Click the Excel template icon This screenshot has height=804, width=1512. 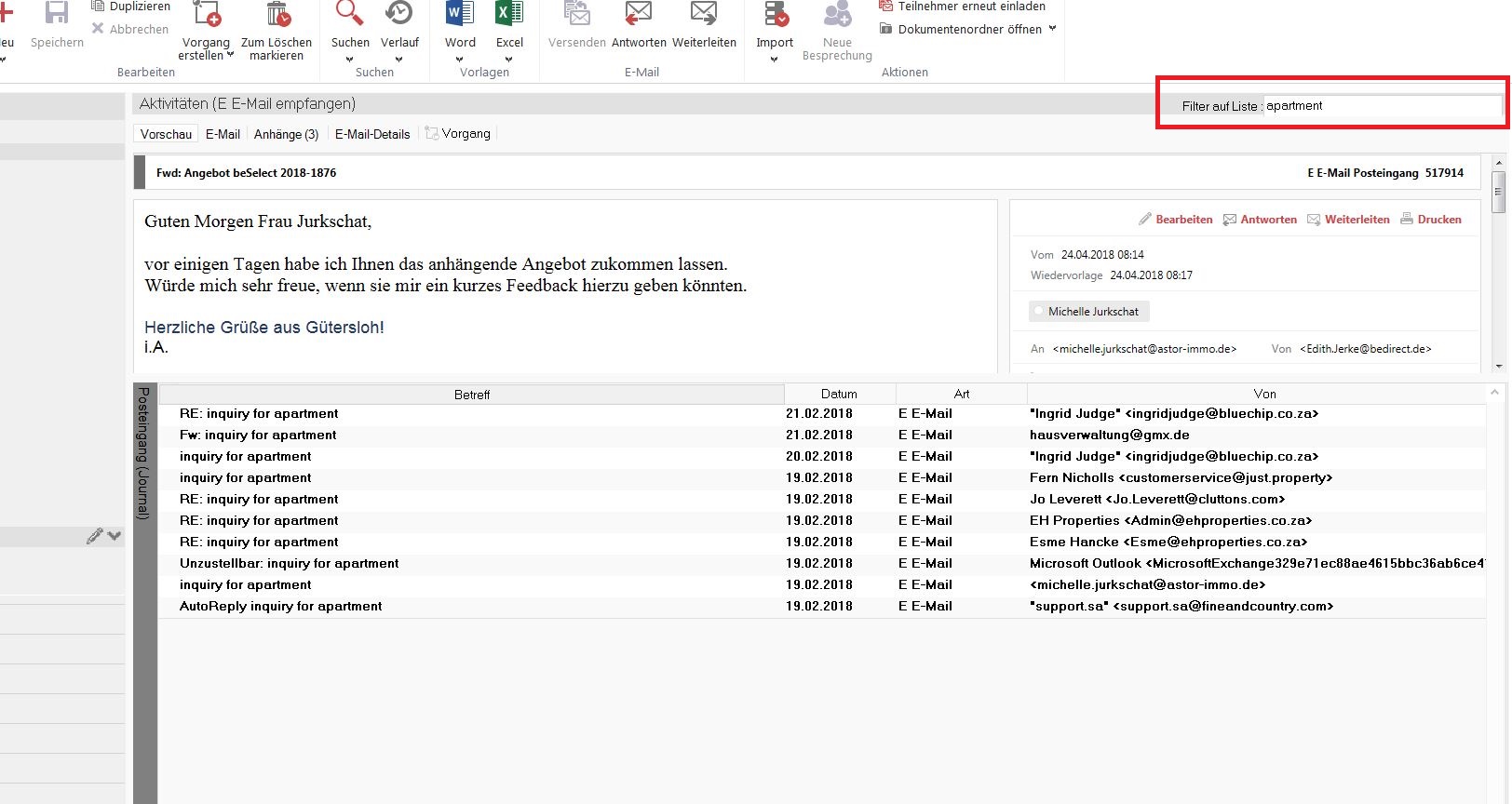509,15
